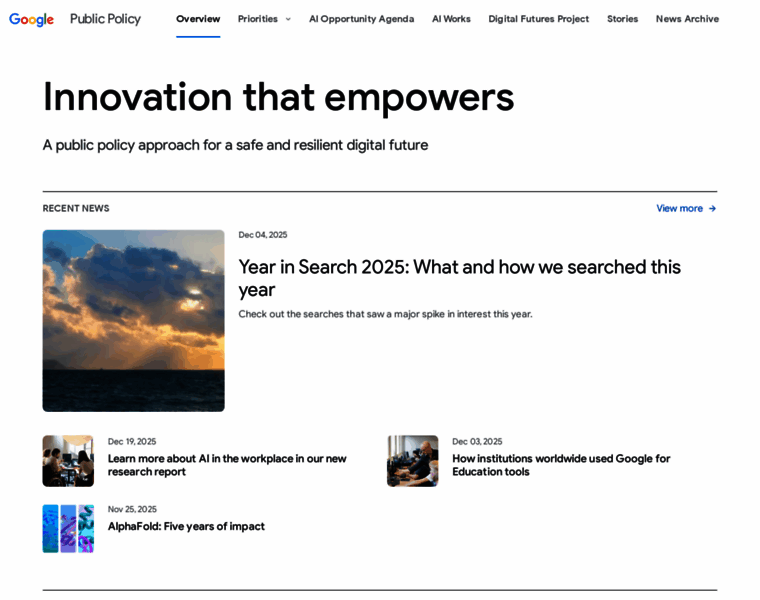Click the RECENT NEWS heading

pyautogui.click(x=76, y=208)
